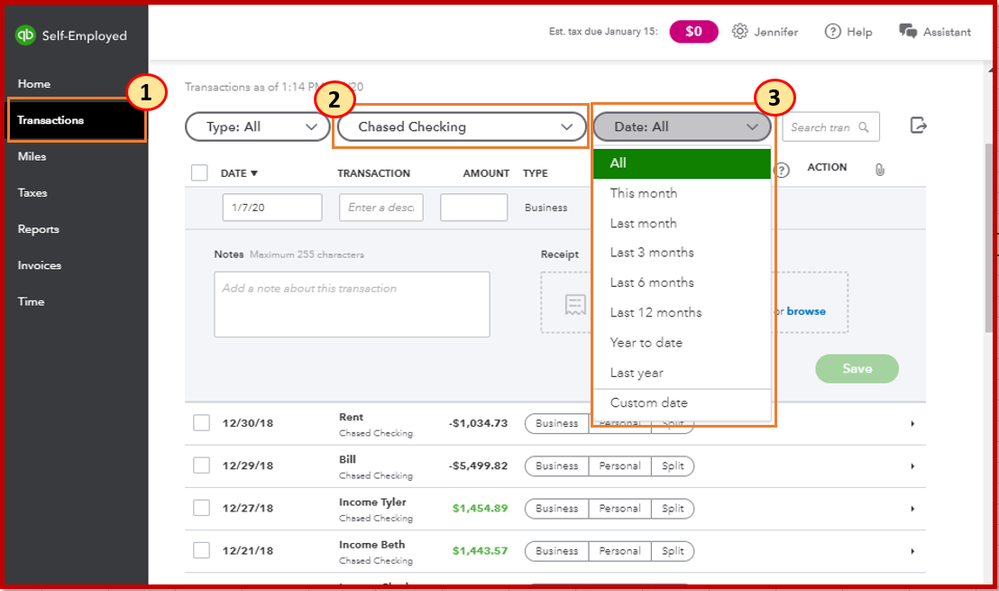Select All in the date filter list

point(682,163)
